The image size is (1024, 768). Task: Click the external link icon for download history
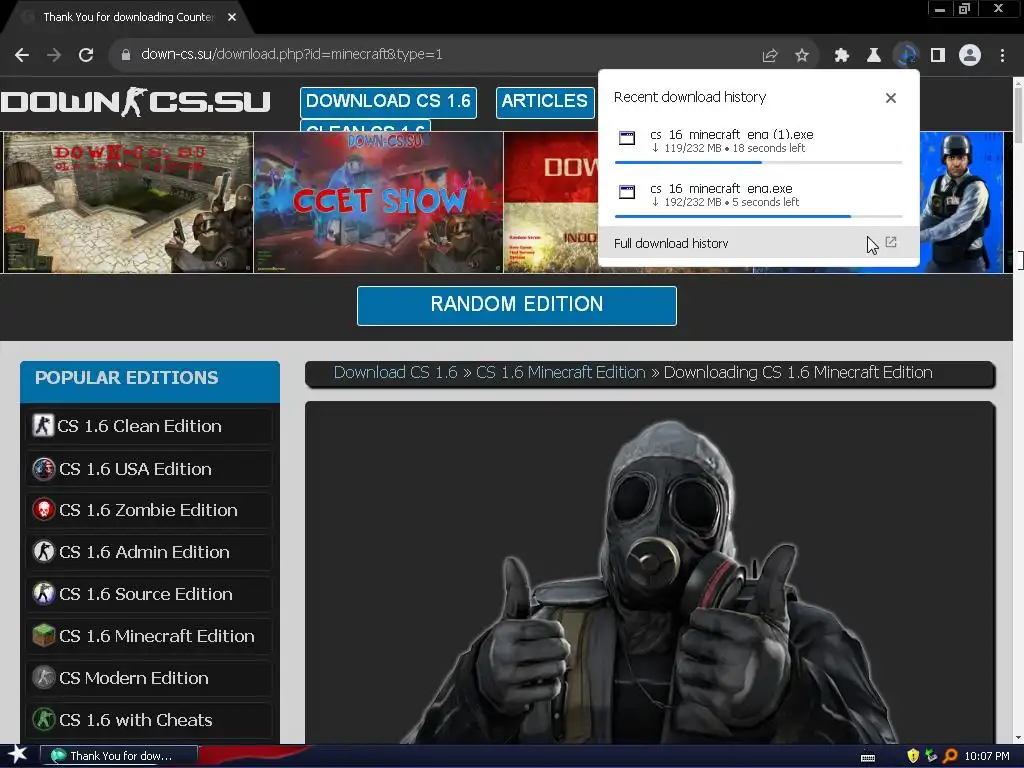pyautogui.click(x=891, y=242)
